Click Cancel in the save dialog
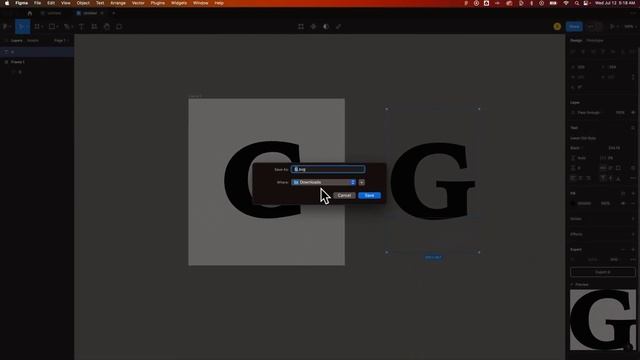 pos(344,196)
